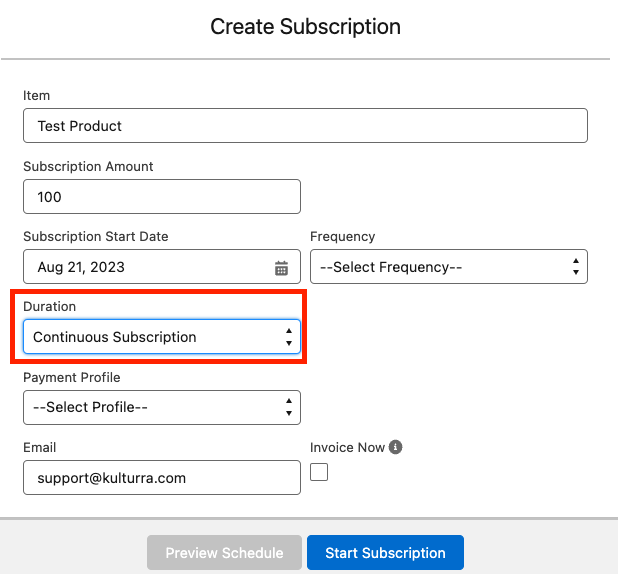
Task: Click the 'Invoice Now' label text
Action: [347, 448]
